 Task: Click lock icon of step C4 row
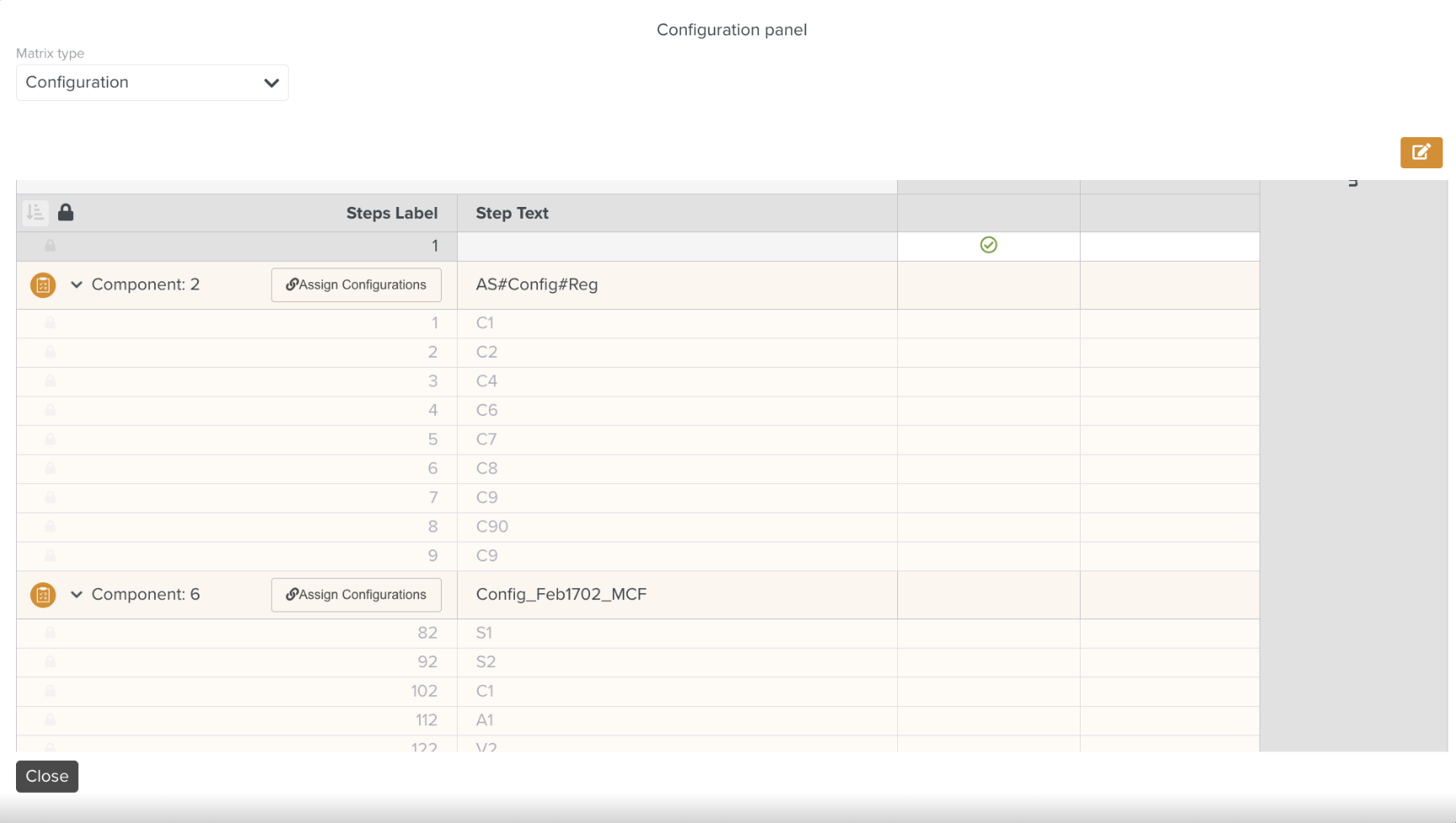coord(50,381)
